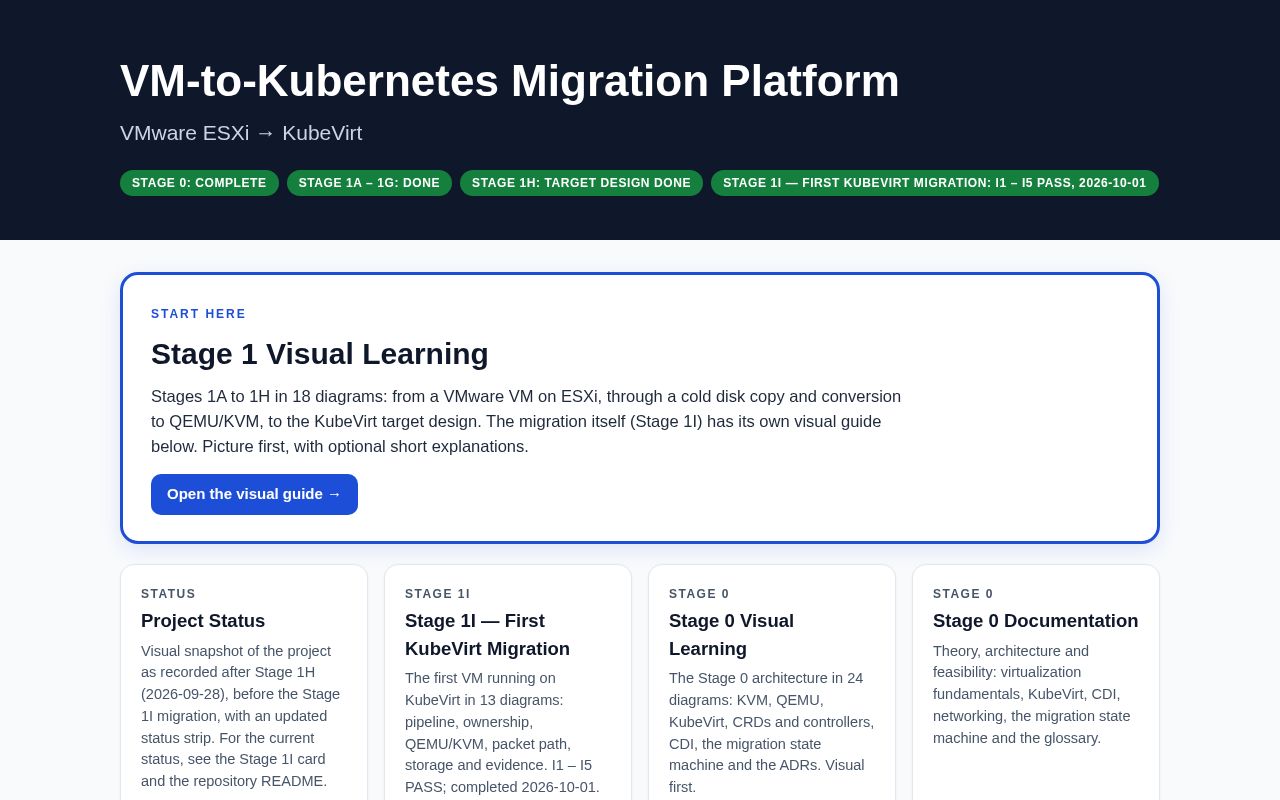Viewport: 1280px width, 800px height.
Task: Click the Stage 1 Visual Learning heading
Action: (x=320, y=354)
